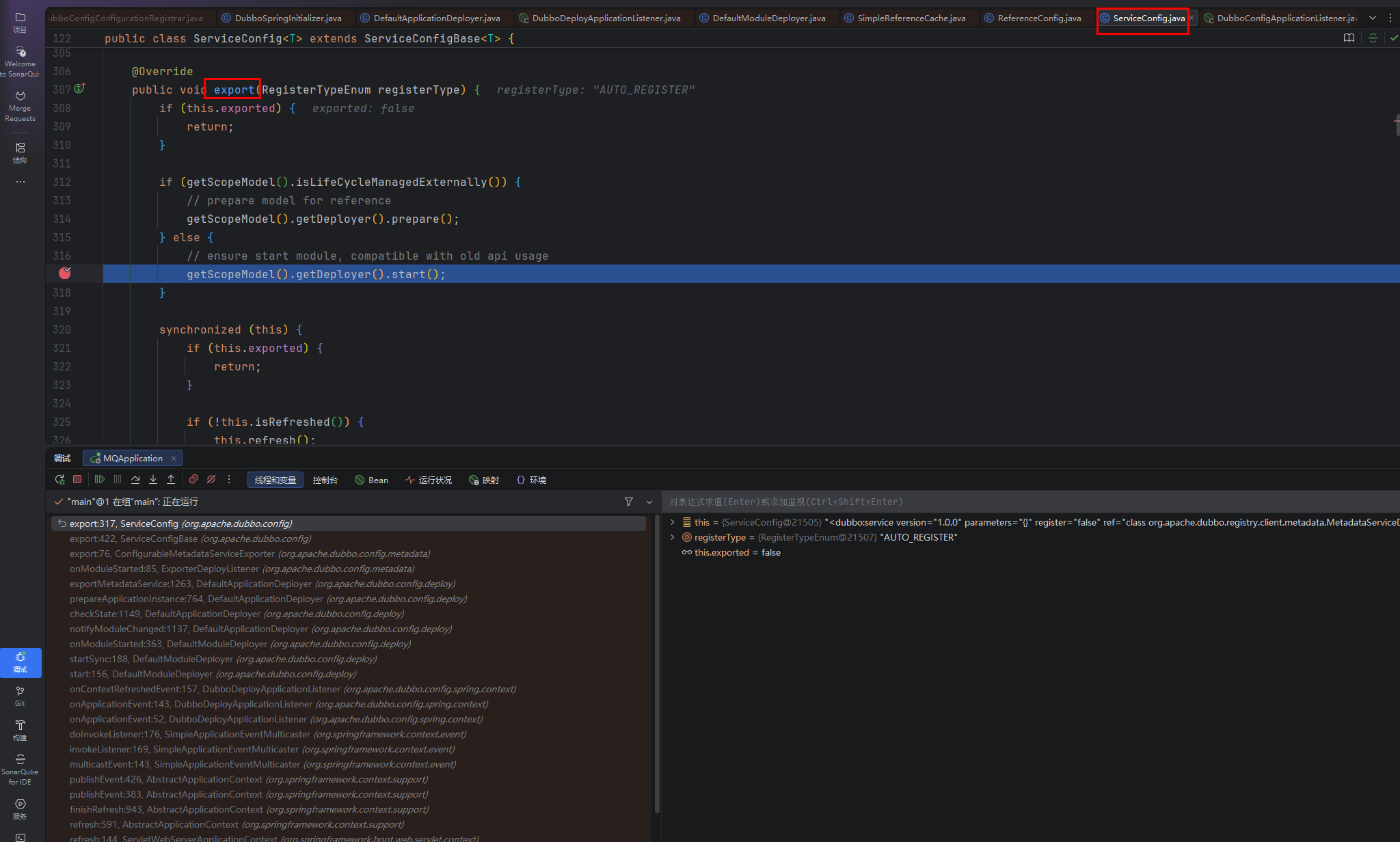Click the Step Over icon
Image resolution: width=1400 pixels, height=842 pixels.
point(135,480)
